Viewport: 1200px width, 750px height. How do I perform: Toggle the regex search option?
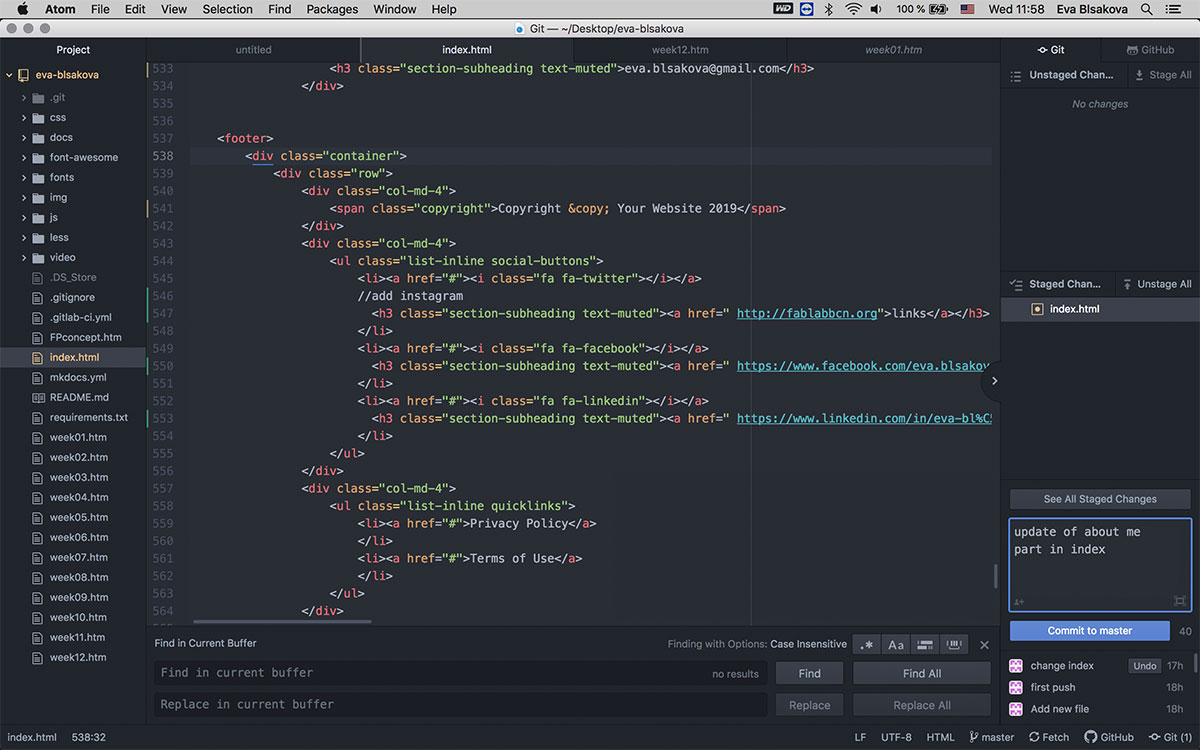(x=867, y=645)
